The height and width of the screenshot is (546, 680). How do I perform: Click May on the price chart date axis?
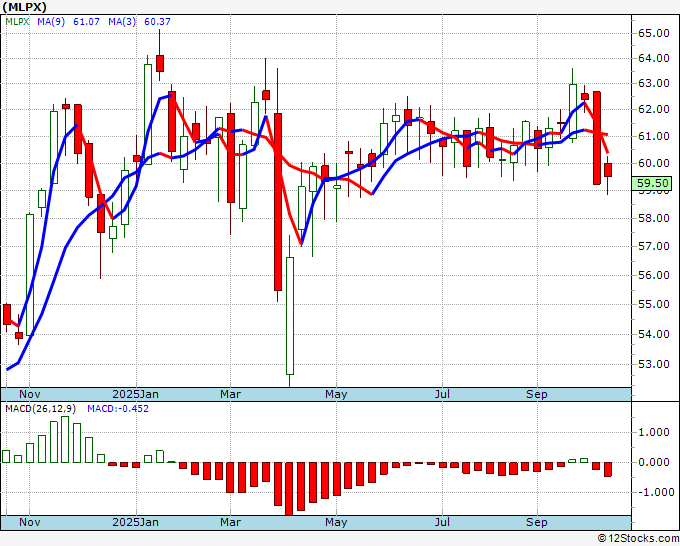click(x=336, y=394)
